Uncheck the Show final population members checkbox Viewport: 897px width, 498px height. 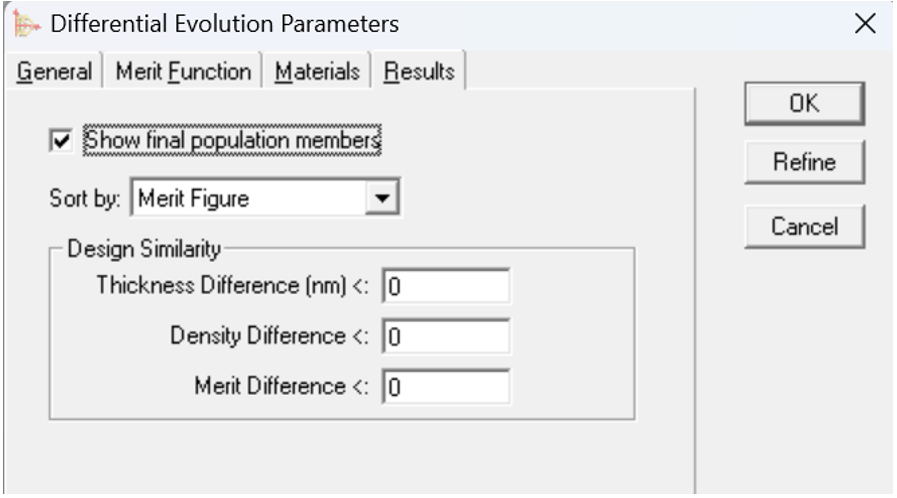[61, 142]
